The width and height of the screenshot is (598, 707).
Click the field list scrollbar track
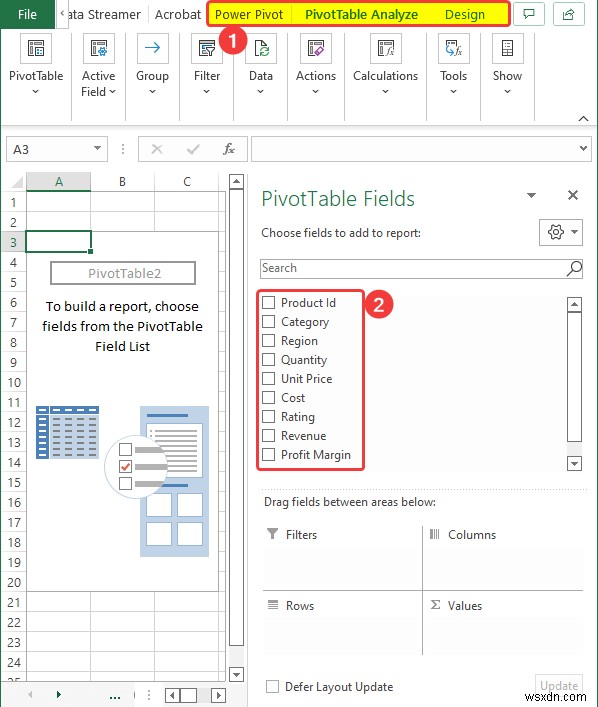click(574, 448)
